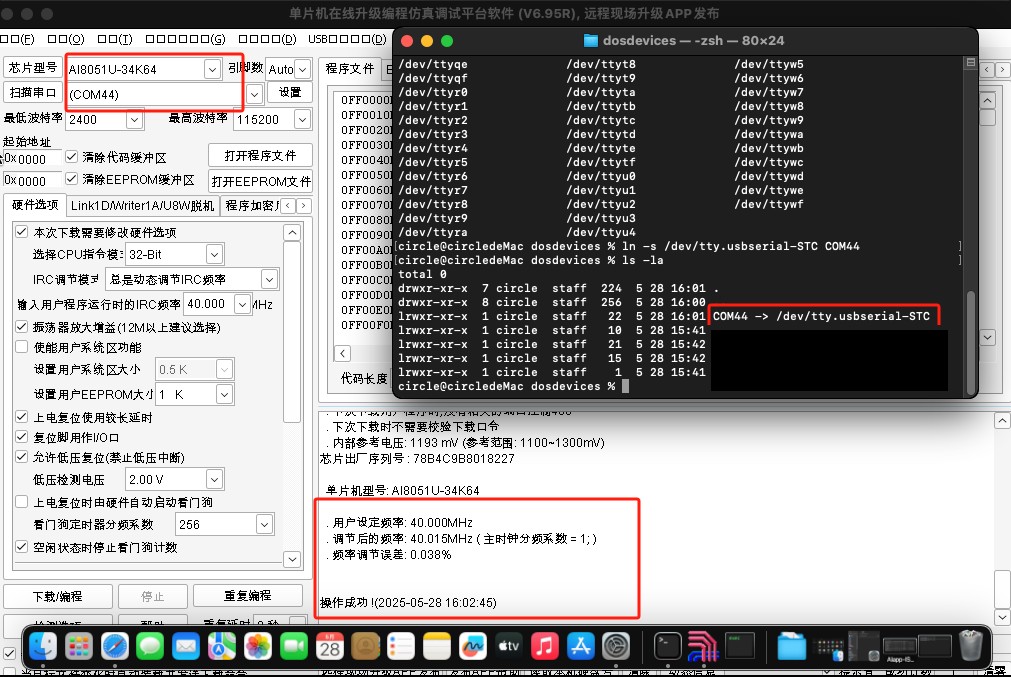Open 低压检测电压 2.00 V dropdown

(215, 479)
